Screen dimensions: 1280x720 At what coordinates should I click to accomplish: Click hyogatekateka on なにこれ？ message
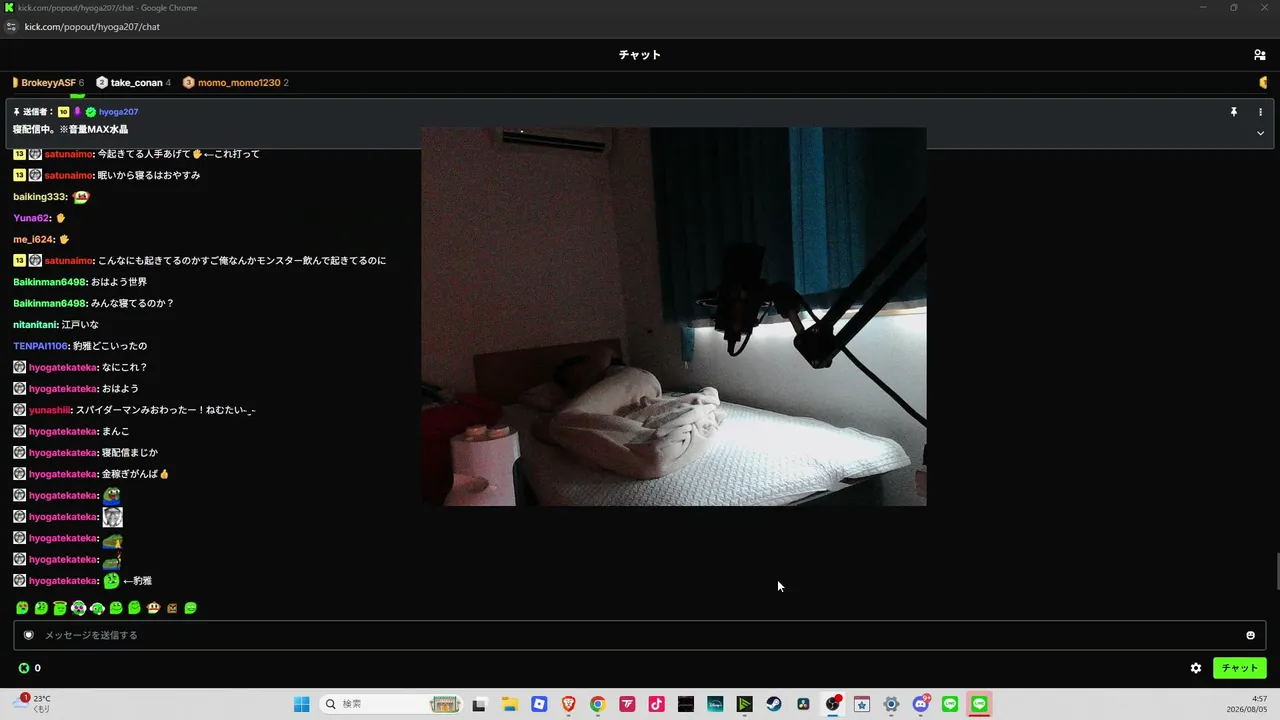tap(62, 367)
